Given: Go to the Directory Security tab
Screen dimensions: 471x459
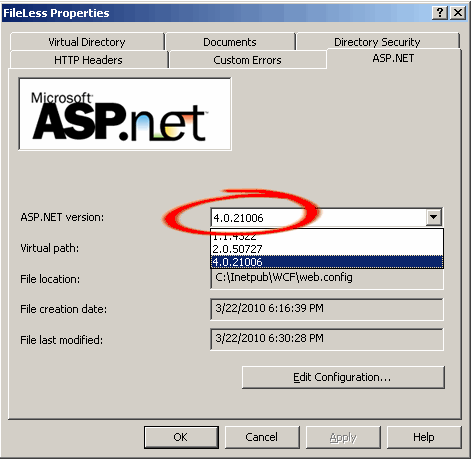Looking at the screenshot, I should (x=377, y=42).
